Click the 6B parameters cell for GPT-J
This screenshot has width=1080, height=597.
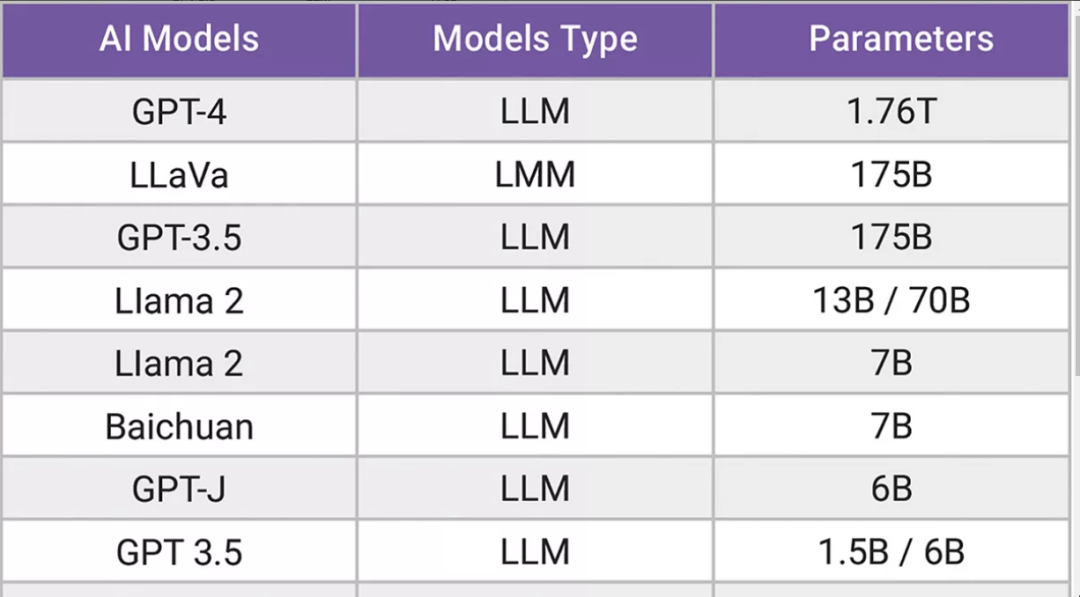(x=891, y=488)
